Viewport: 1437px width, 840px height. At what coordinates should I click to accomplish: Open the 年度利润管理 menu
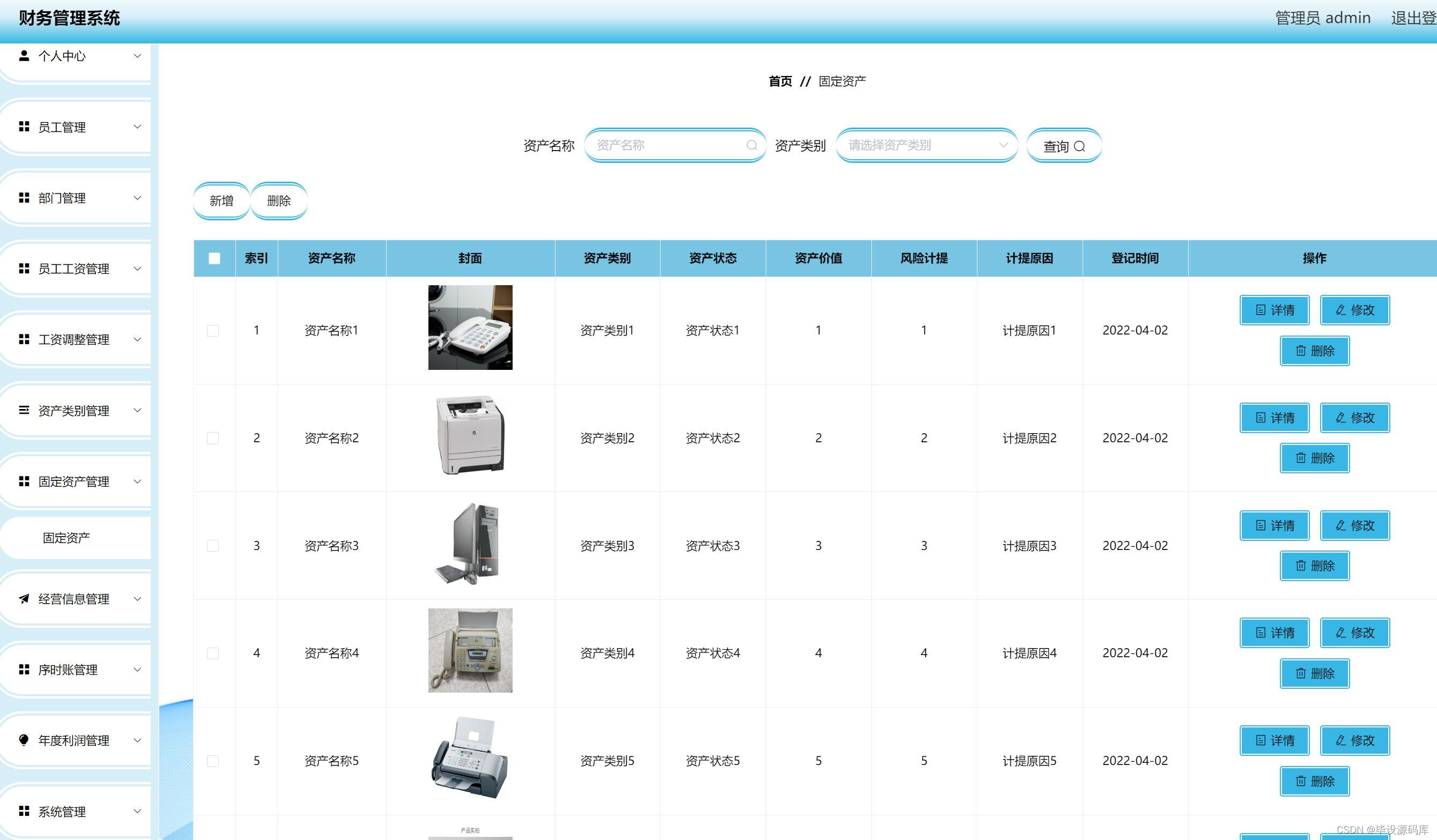[75, 740]
